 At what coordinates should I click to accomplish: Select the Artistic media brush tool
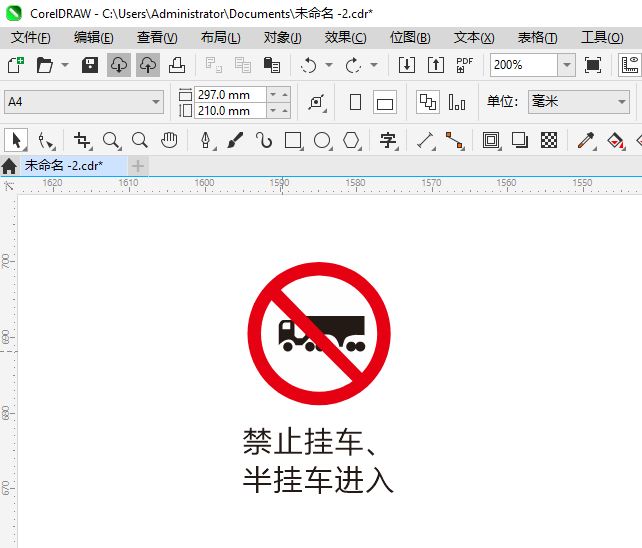[x=235, y=140]
